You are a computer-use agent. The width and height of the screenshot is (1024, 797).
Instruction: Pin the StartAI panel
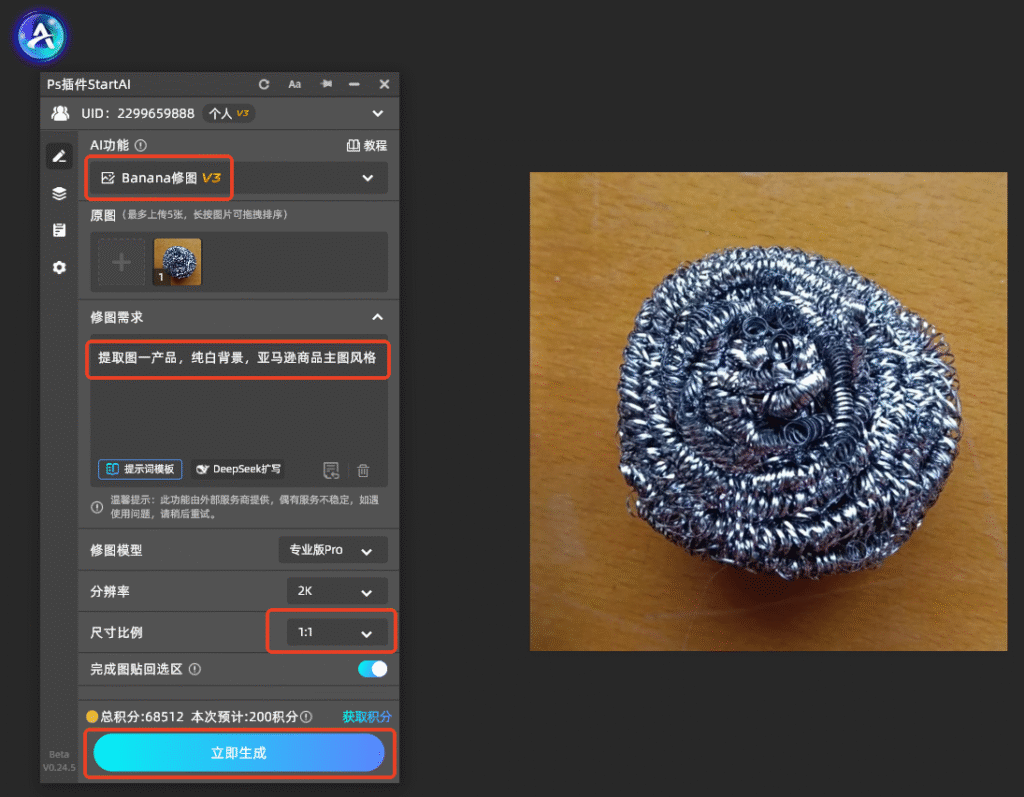[x=326, y=84]
